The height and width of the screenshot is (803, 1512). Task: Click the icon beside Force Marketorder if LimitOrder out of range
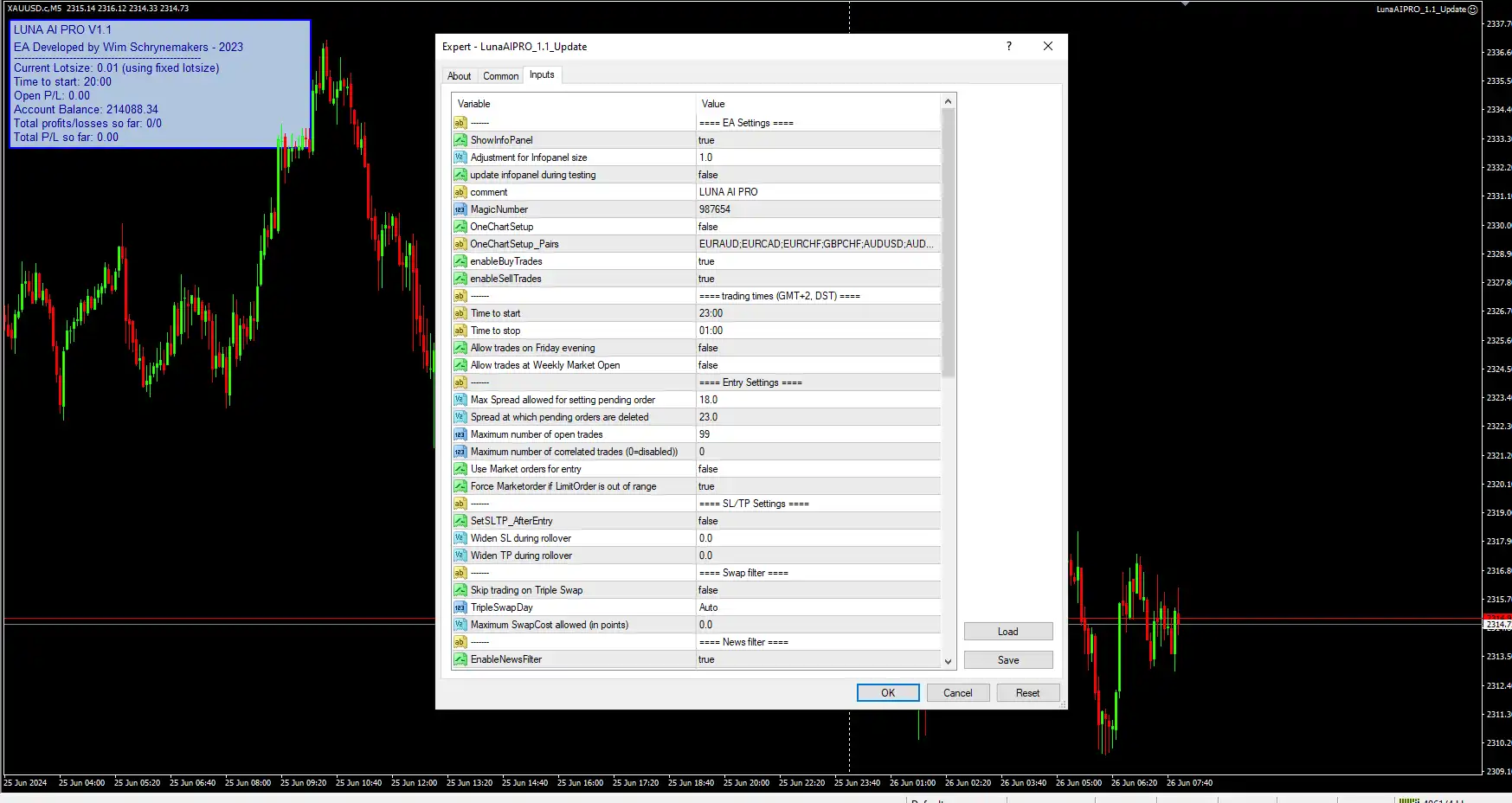[x=460, y=486]
